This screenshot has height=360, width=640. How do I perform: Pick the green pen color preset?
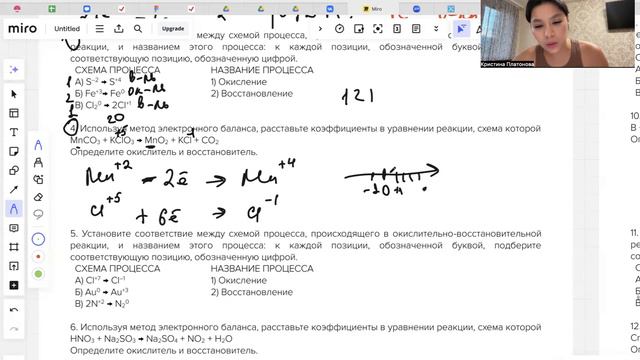(38, 274)
